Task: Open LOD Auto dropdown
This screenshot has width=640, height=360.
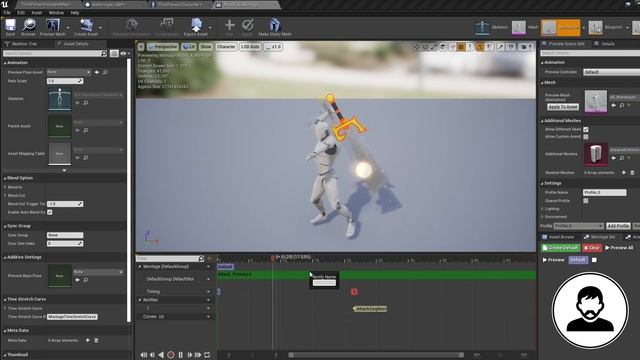Action: (250, 47)
